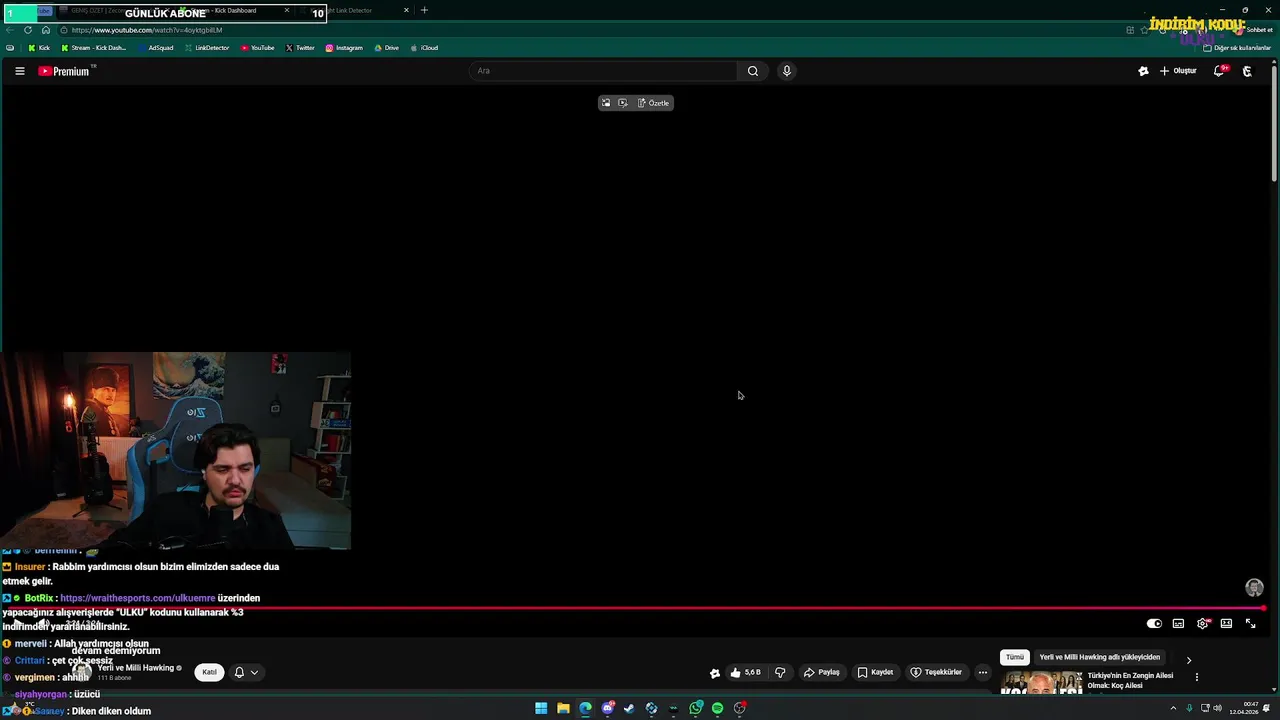Open the YouTube bookmark
The width and height of the screenshot is (1280, 720).
coord(257,48)
